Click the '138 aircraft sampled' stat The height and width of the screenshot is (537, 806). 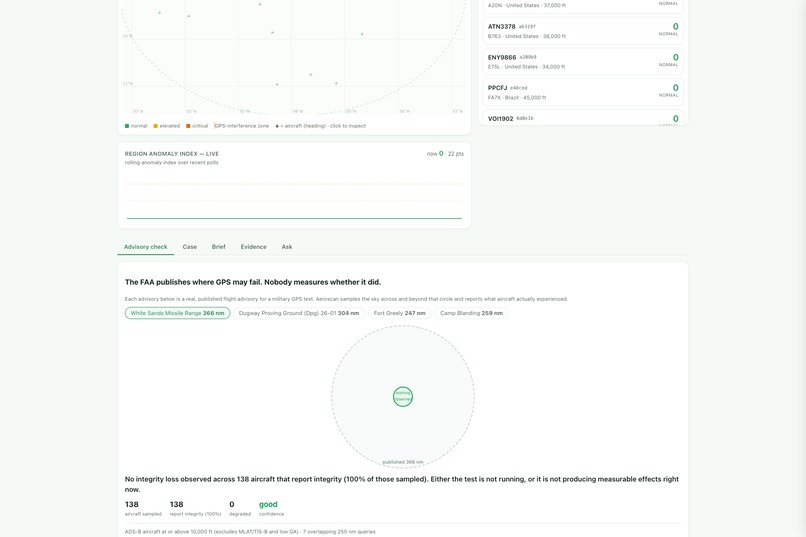(143, 508)
